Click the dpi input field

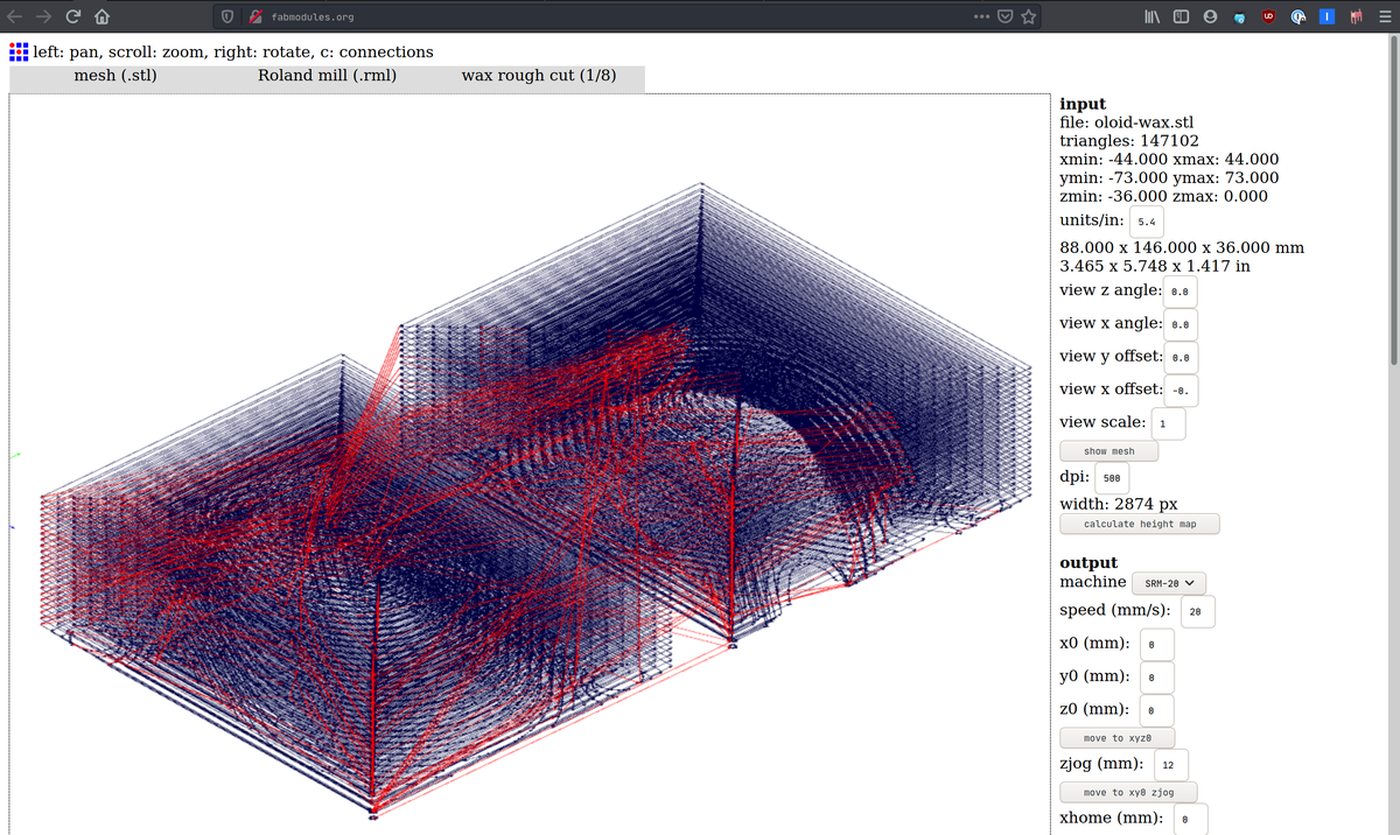click(1112, 478)
